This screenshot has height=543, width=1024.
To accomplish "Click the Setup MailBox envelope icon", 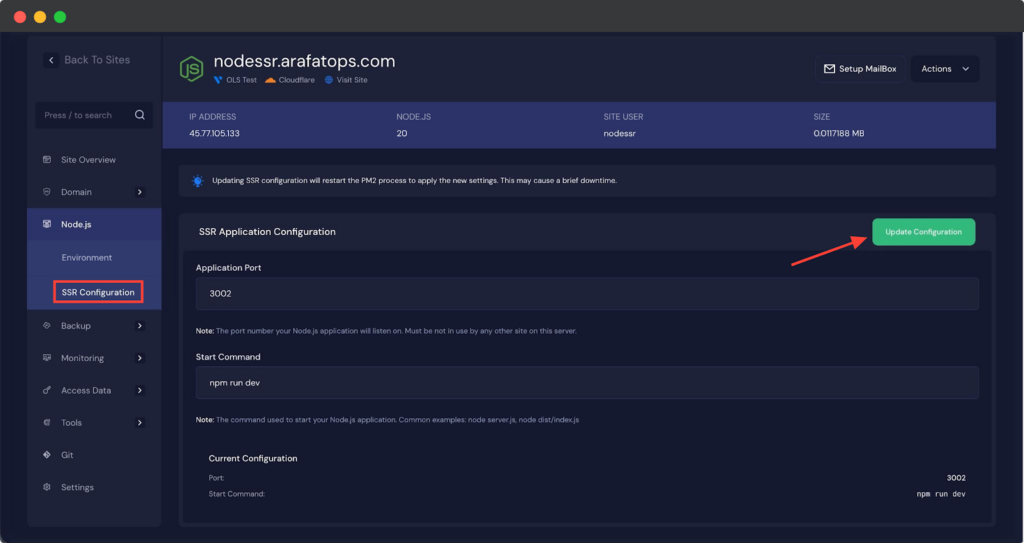I will click(x=829, y=69).
